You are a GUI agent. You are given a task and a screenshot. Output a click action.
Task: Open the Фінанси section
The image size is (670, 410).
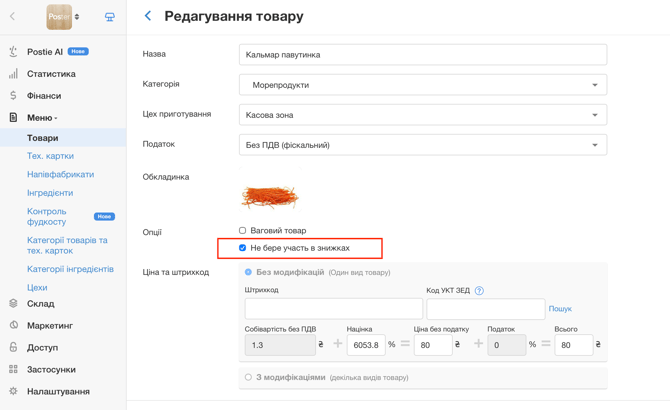(x=44, y=96)
